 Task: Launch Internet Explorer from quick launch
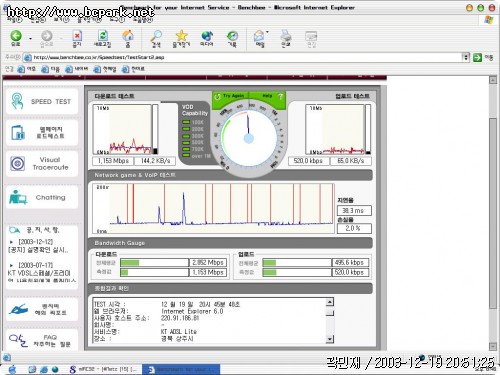(x=44, y=369)
